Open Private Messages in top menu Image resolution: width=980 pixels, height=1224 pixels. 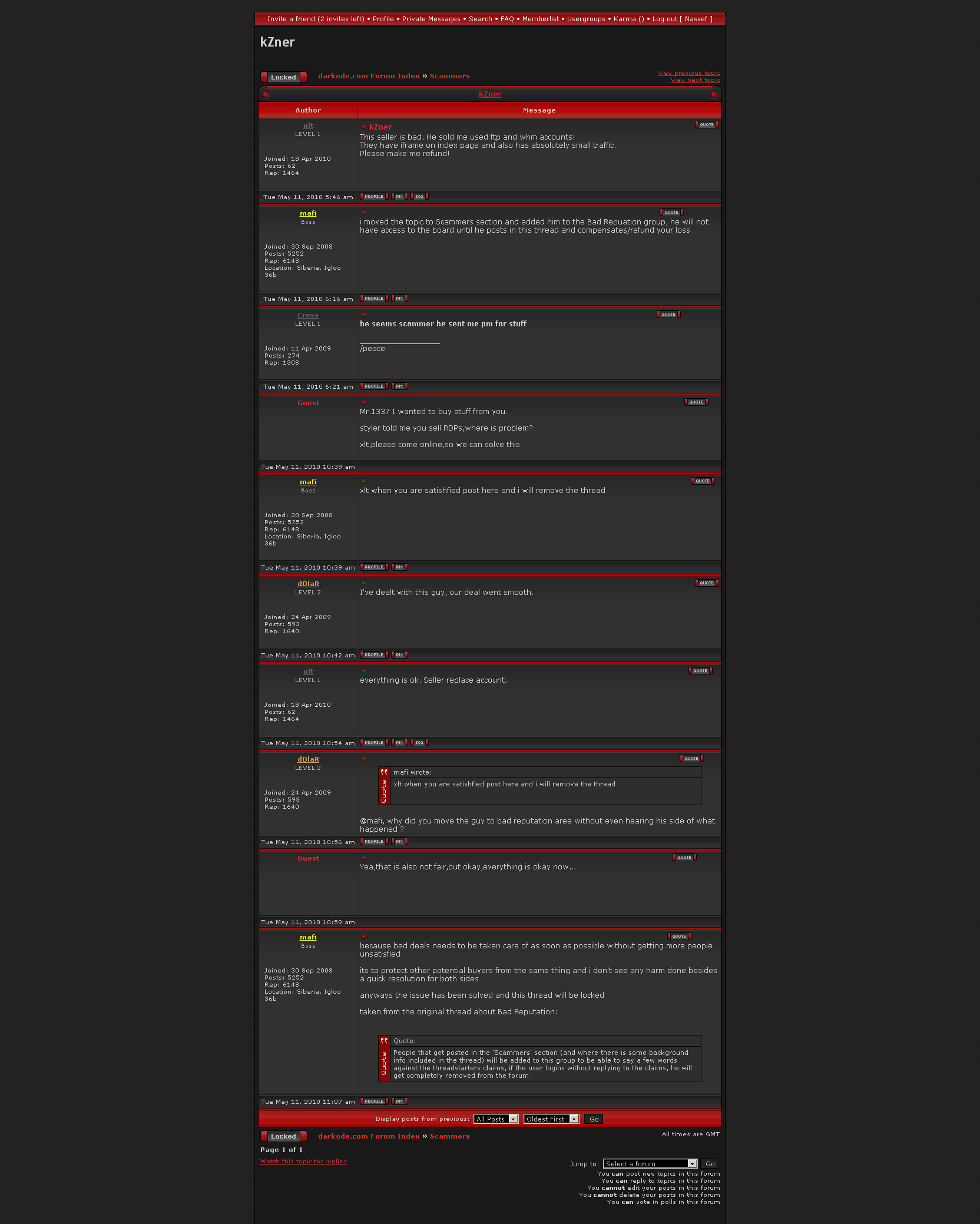[431, 19]
